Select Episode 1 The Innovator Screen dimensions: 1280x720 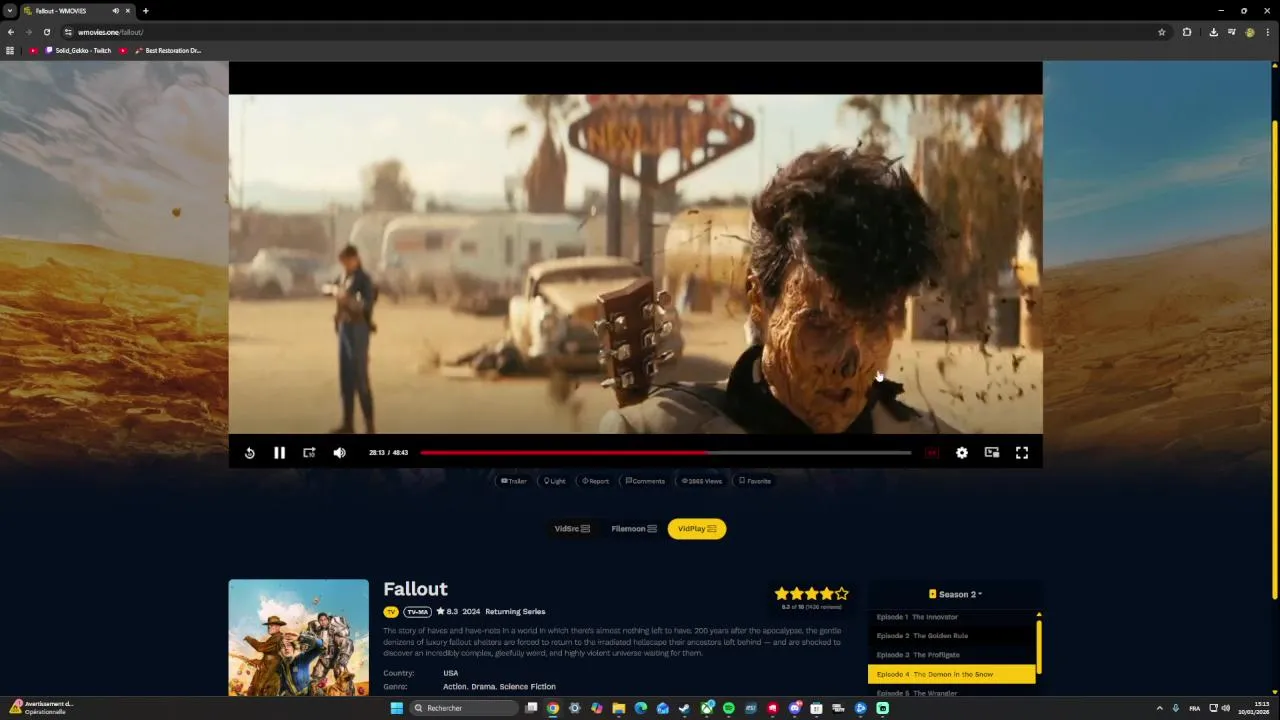[951, 617]
